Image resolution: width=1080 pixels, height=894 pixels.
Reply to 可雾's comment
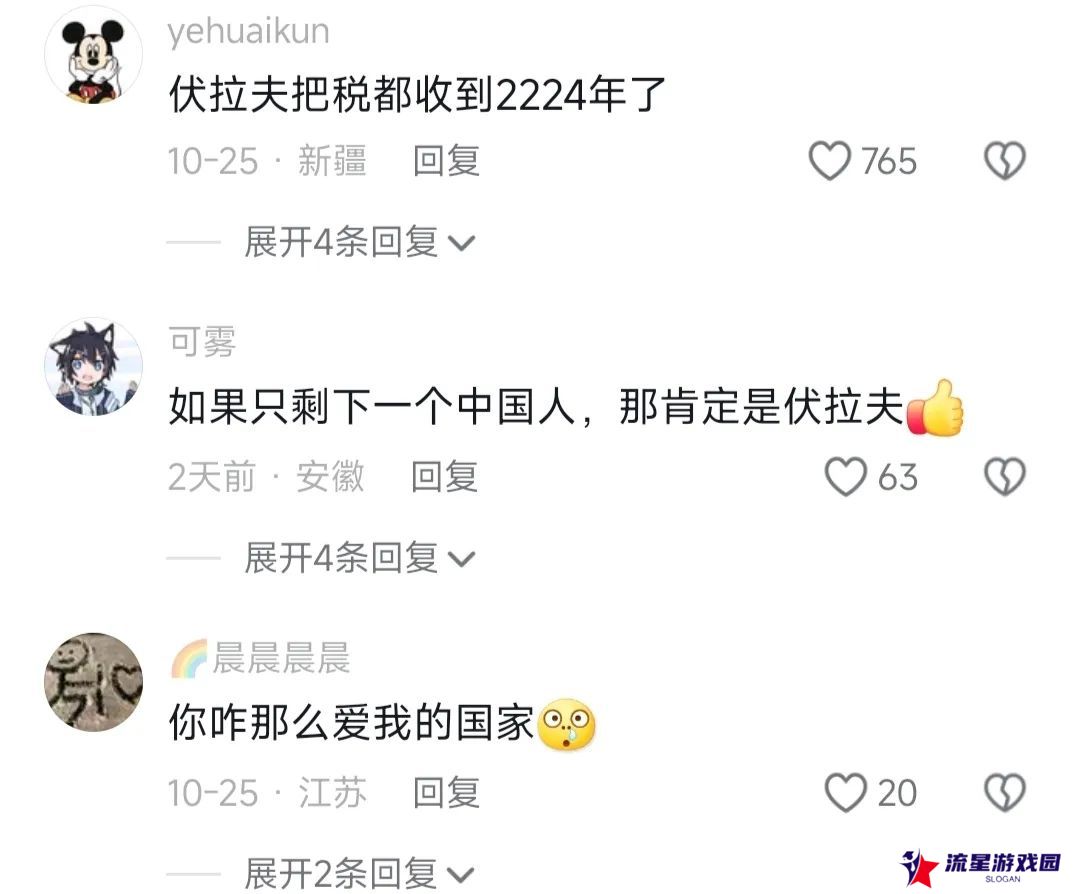(445, 477)
